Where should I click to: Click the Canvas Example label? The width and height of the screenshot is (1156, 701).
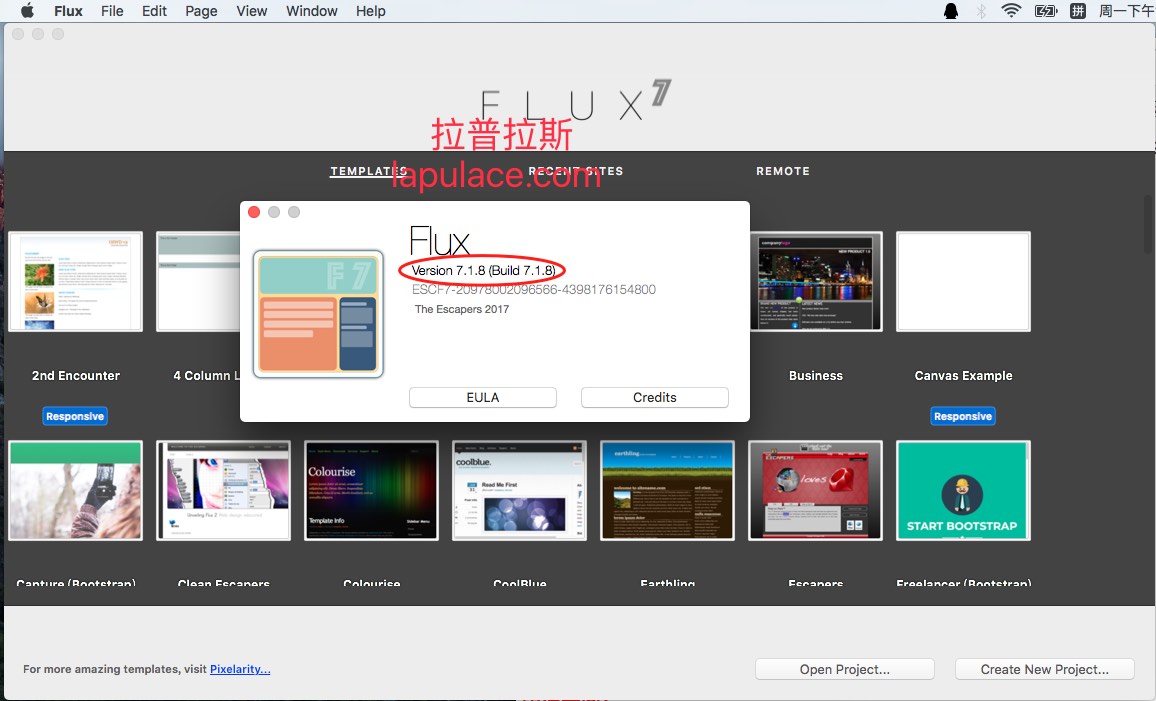[963, 376]
